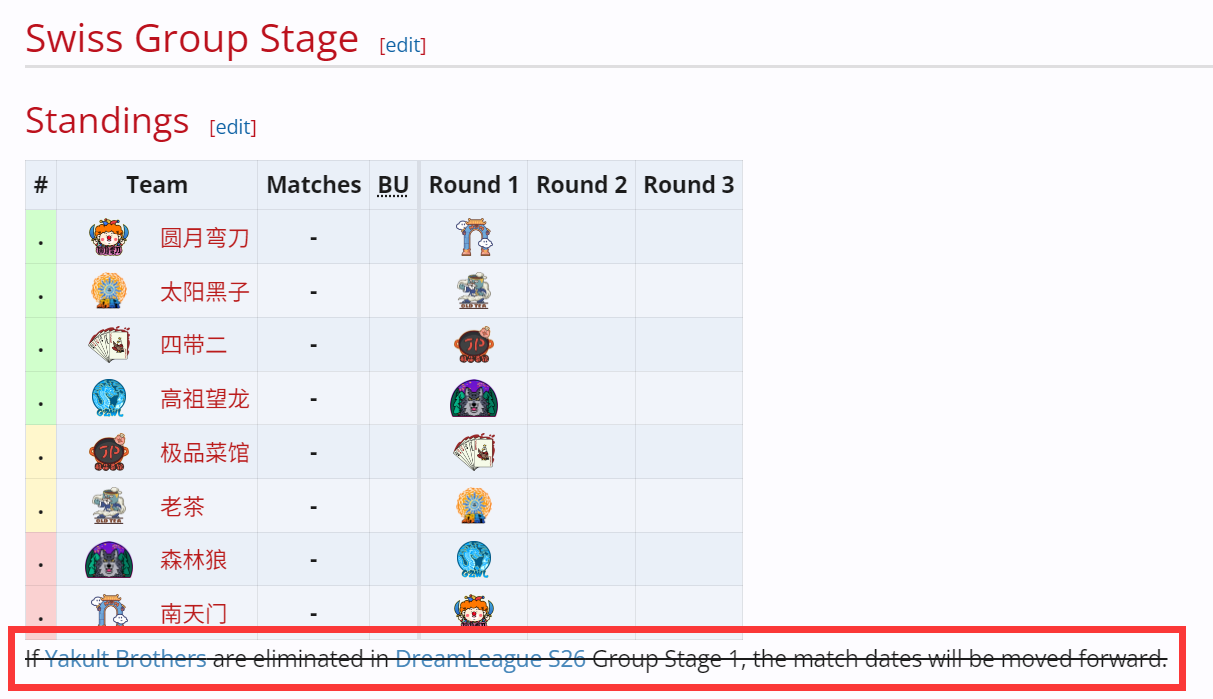Click the 高祖望龙 dragon team logo

point(108,399)
